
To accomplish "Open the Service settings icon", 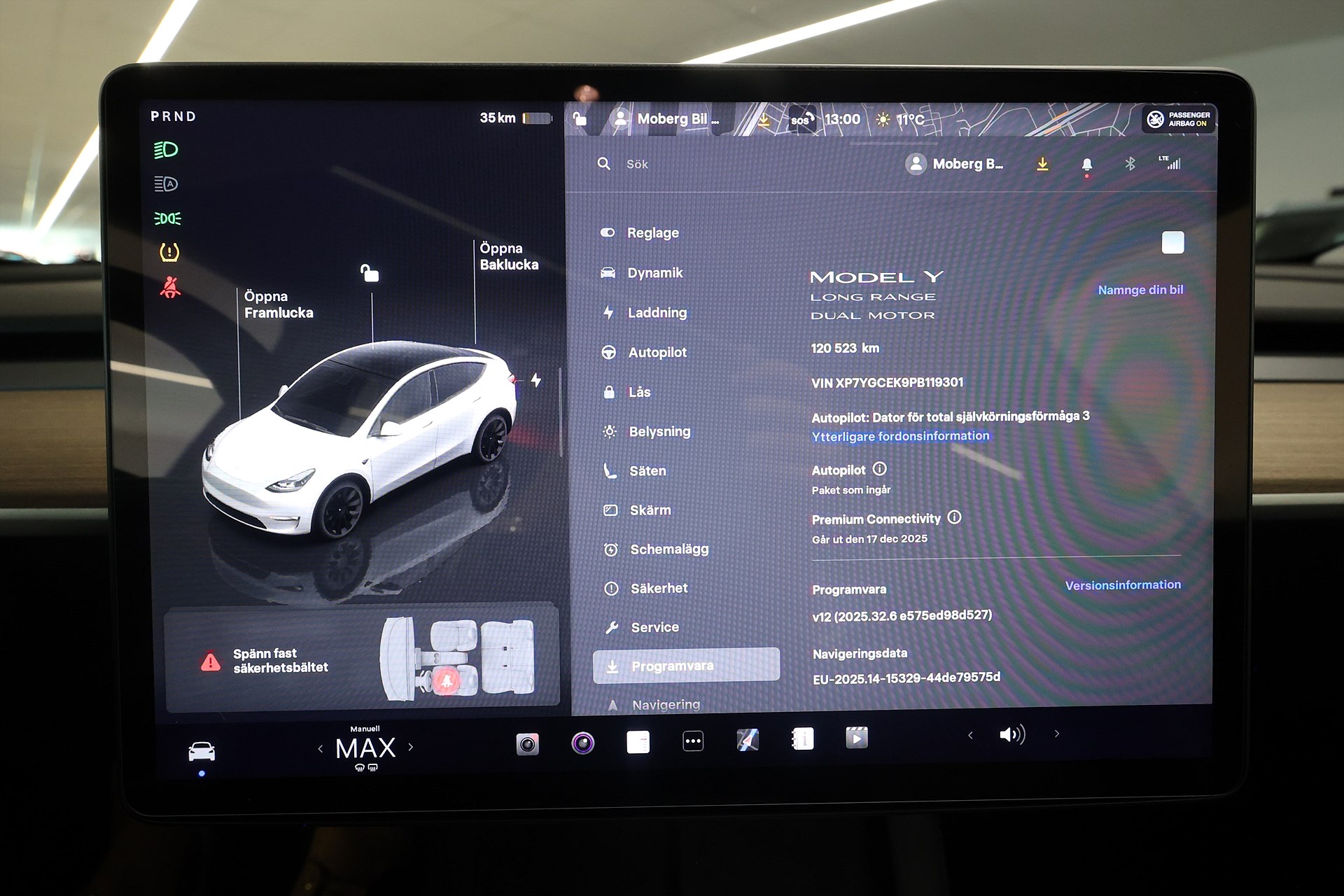I will coord(610,627).
